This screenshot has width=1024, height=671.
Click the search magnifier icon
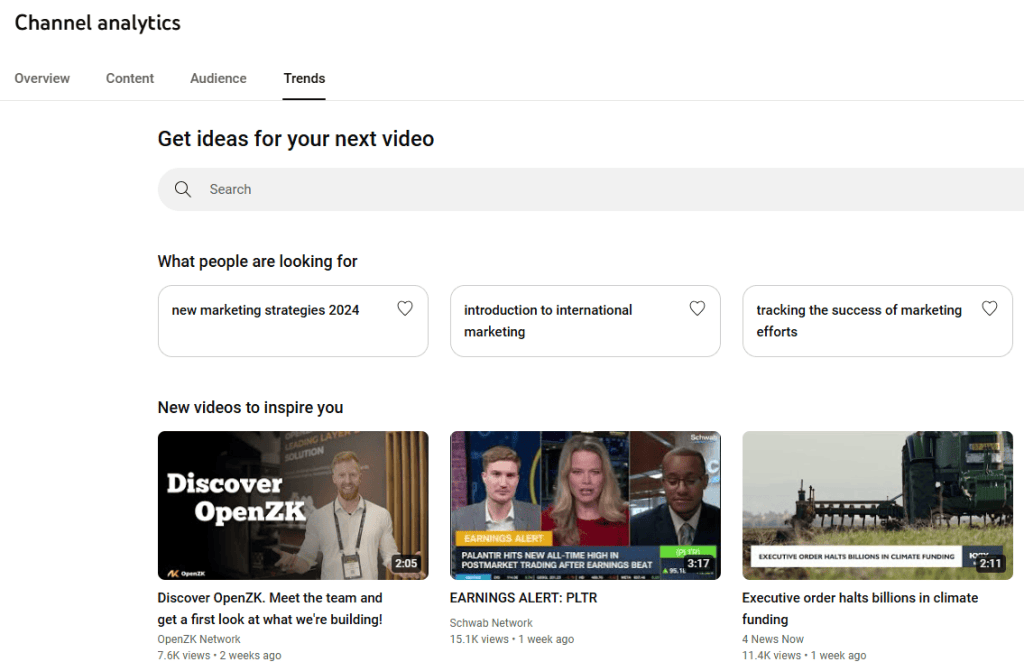pyautogui.click(x=183, y=189)
